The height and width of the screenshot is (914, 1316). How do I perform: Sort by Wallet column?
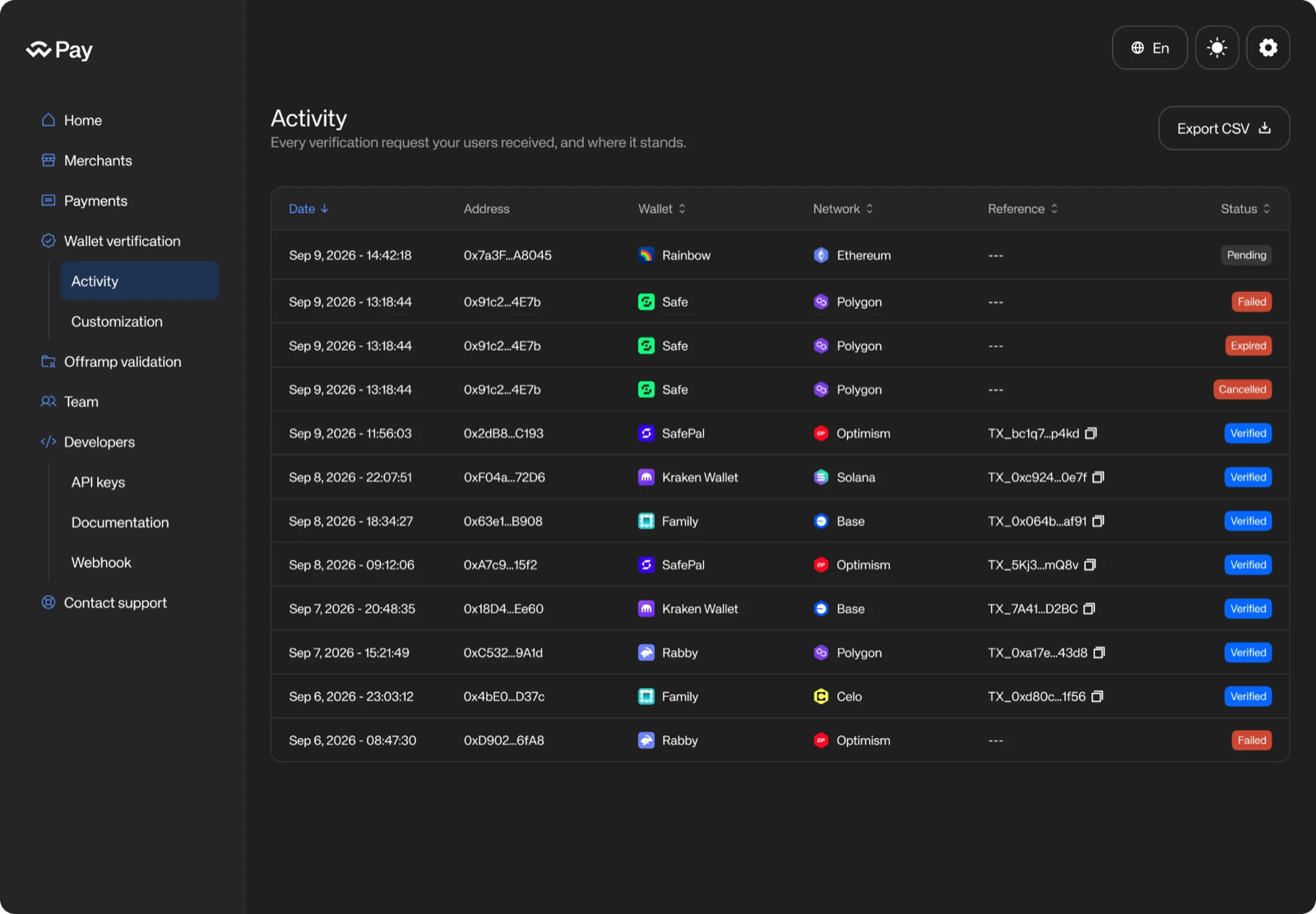coord(662,209)
